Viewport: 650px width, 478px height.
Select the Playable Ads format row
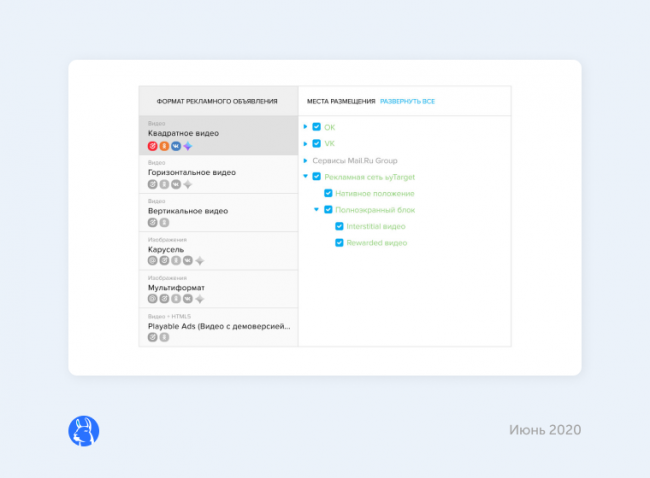point(218,325)
